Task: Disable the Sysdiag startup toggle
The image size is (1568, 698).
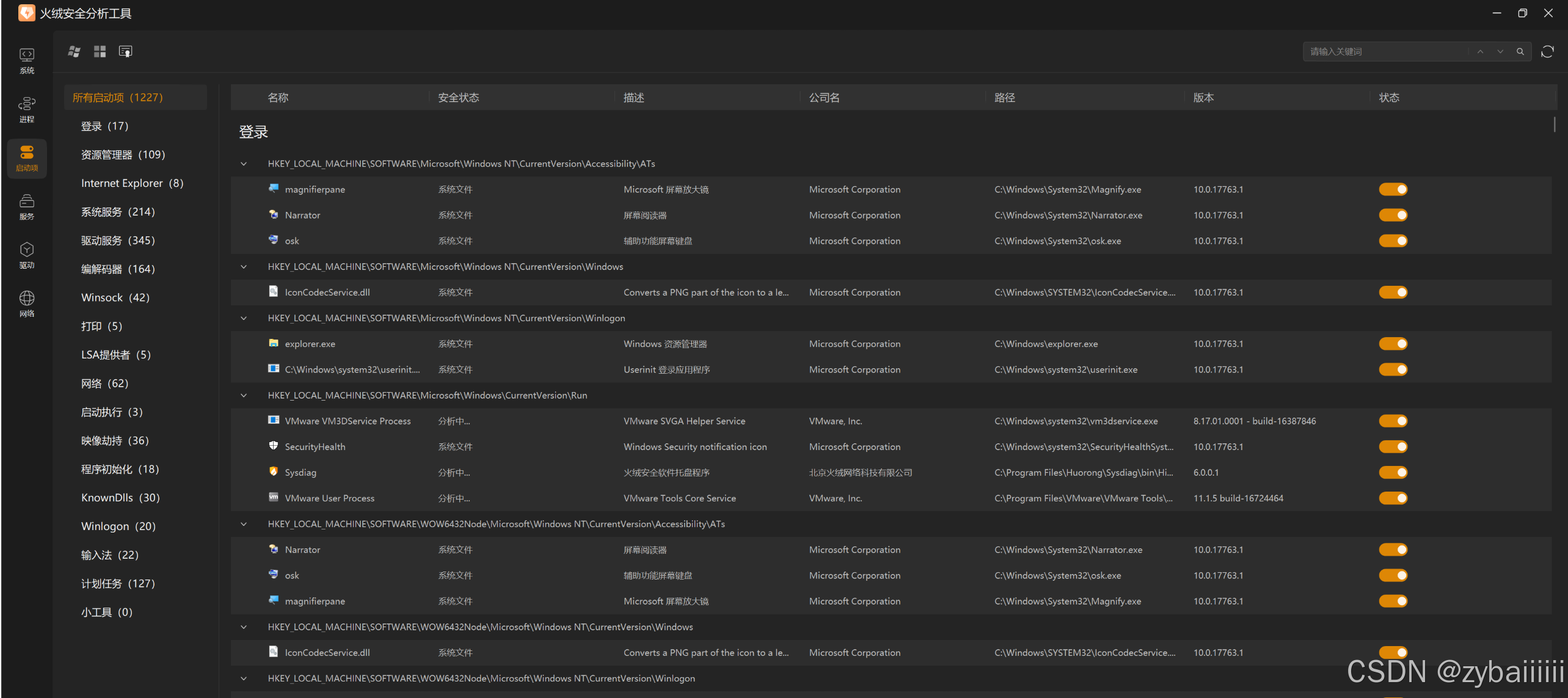Action: click(1393, 473)
